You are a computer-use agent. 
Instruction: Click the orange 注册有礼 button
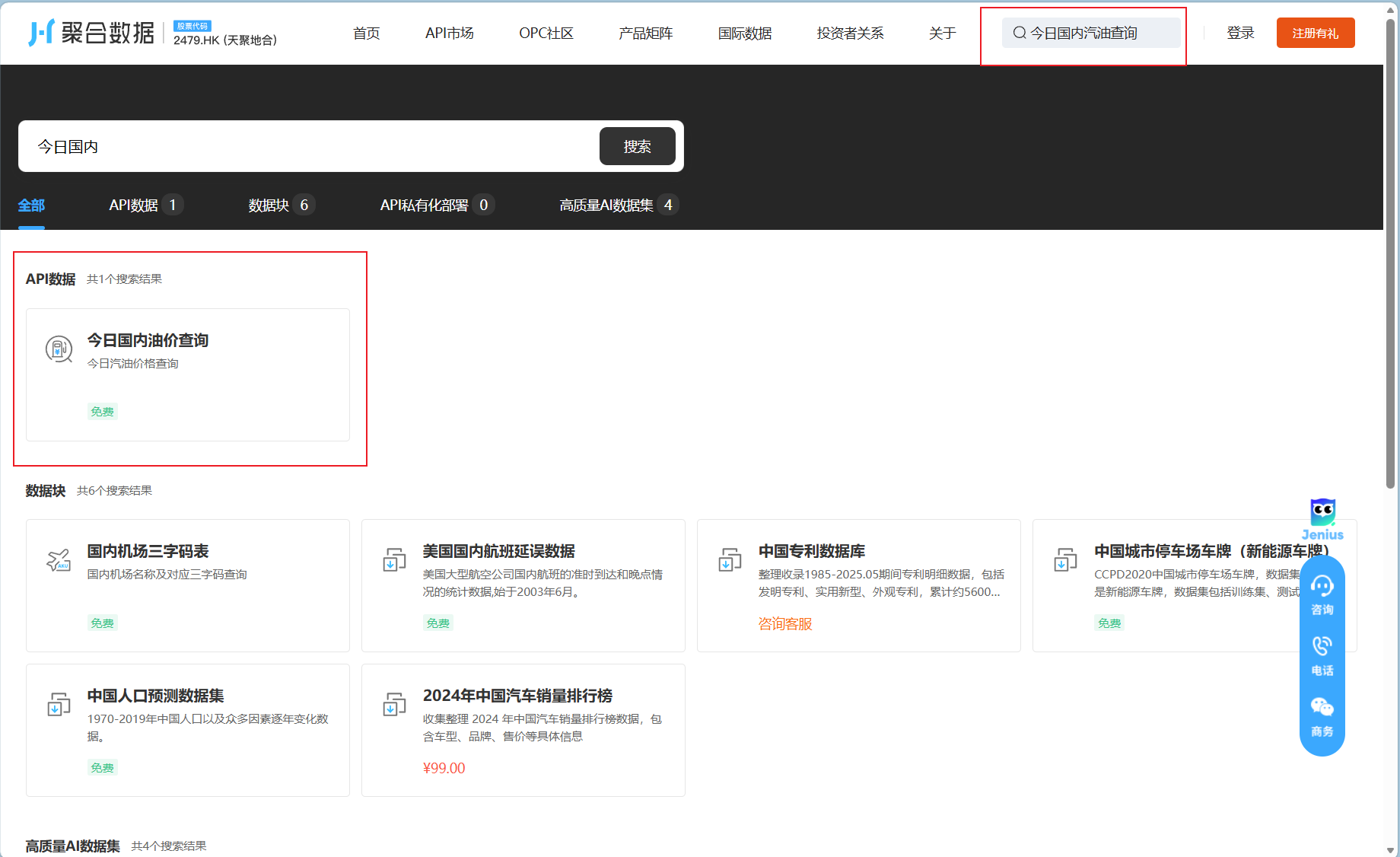click(1316, 33)
